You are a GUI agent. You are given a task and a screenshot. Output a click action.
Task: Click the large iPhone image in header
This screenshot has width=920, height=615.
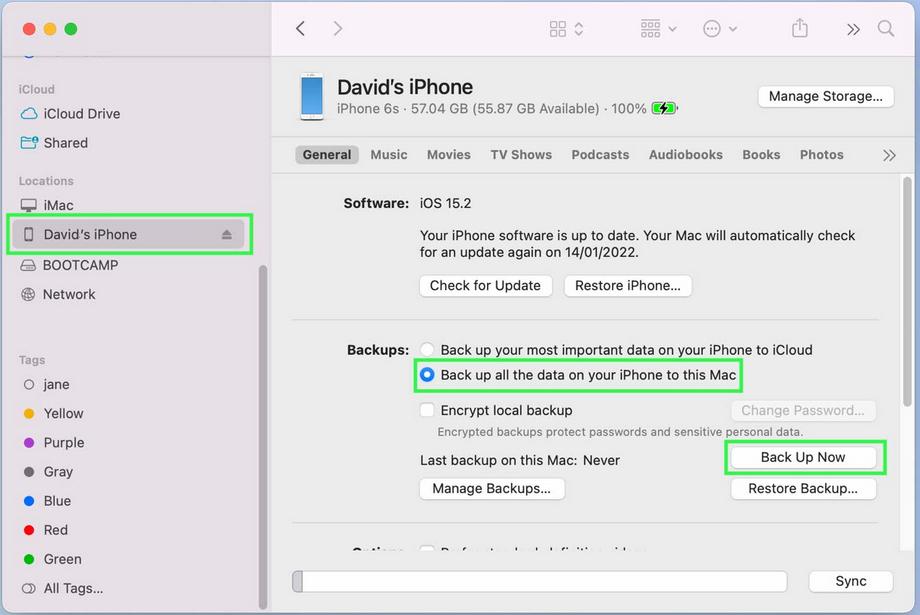click(x=312, y=97)
